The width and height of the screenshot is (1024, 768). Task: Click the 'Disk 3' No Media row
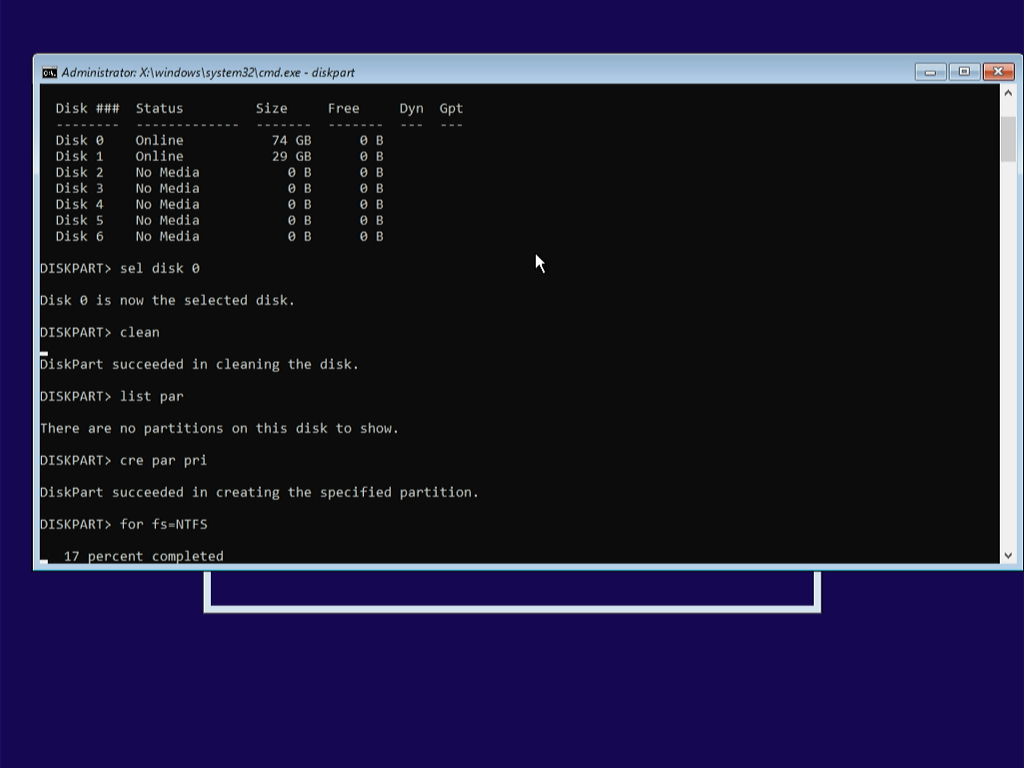pyautogui.click(x=219, y=188)
